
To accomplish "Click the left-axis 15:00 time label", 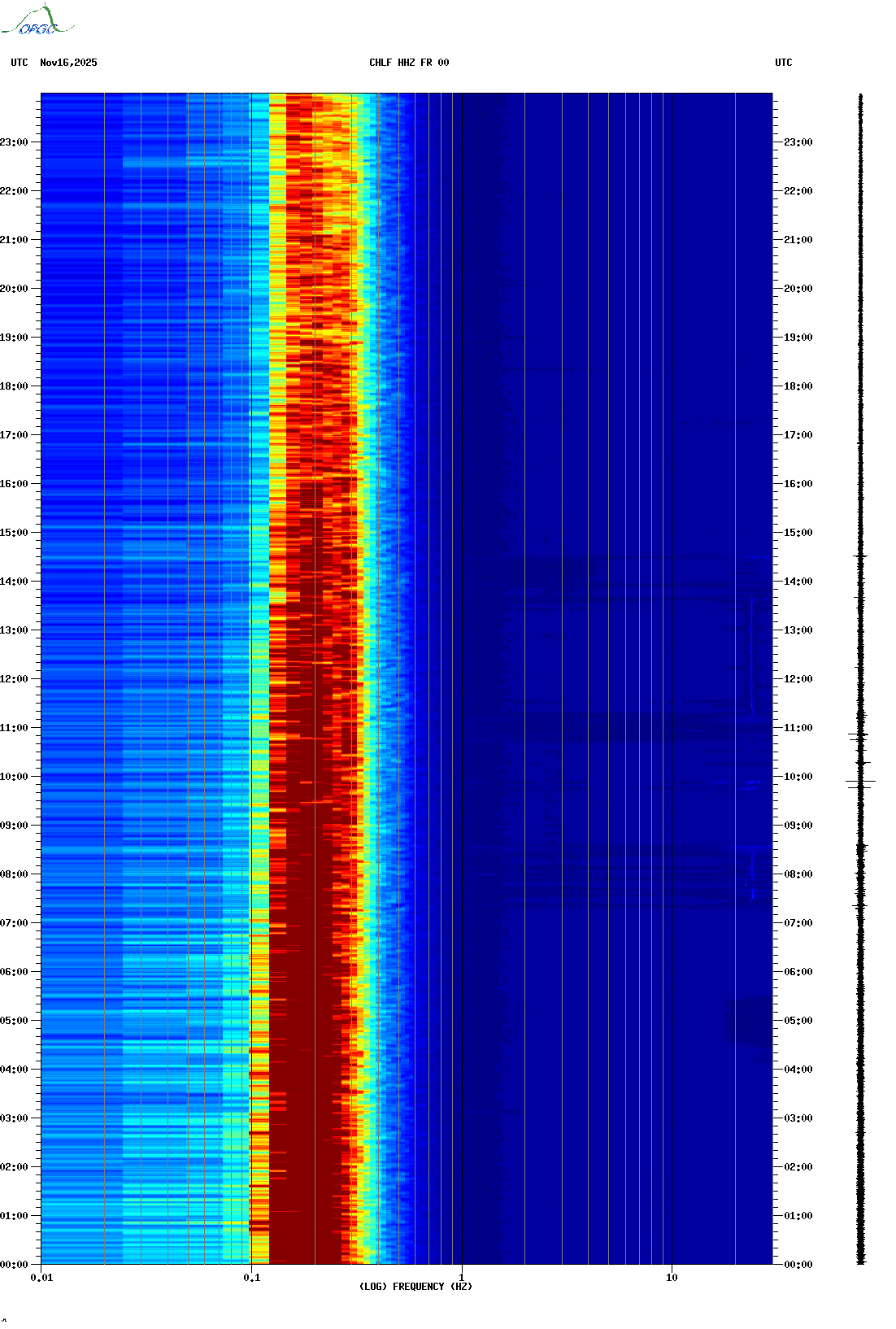I will point(14,533).
